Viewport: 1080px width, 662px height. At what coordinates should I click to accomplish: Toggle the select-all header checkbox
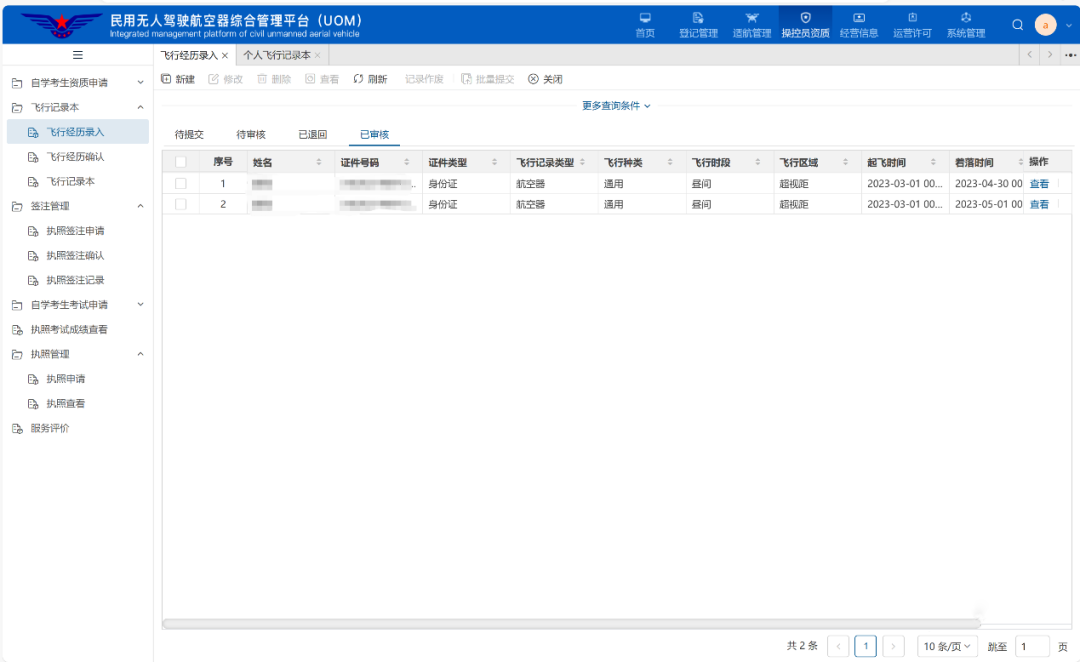point(180,163)
